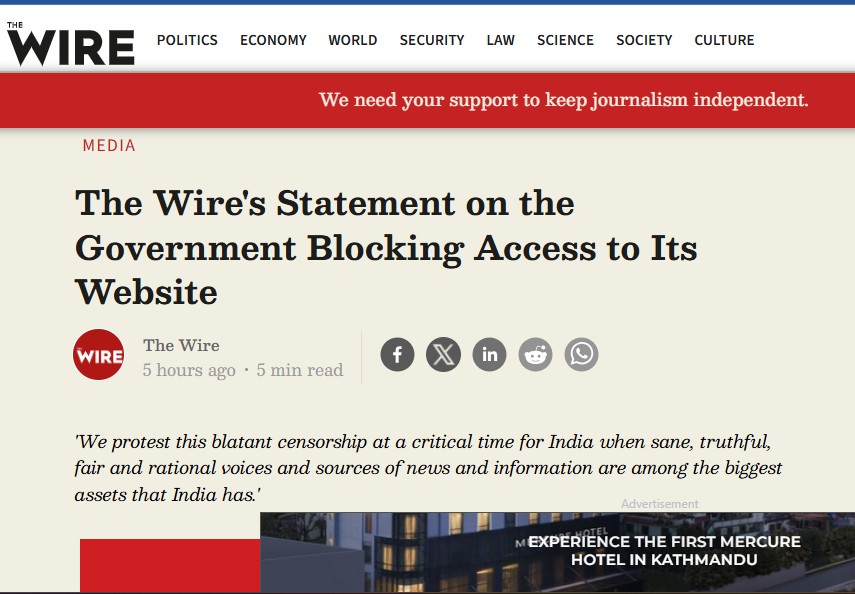Share article via WhatsApp icon
This screenshot has height=594, width=855.
pos(581,355)
